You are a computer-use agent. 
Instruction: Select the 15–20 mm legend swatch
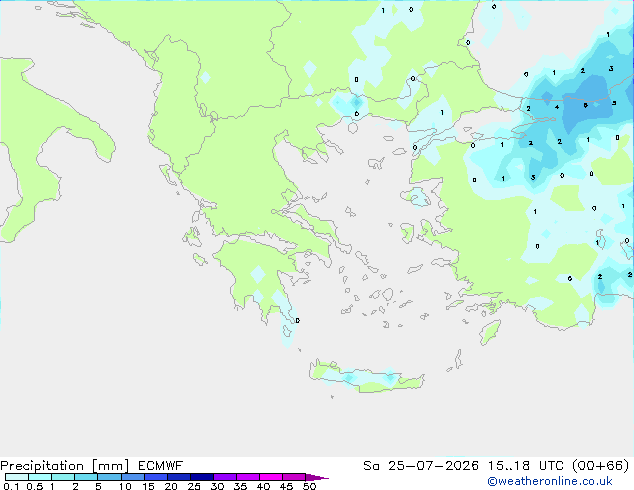[156, 477]
